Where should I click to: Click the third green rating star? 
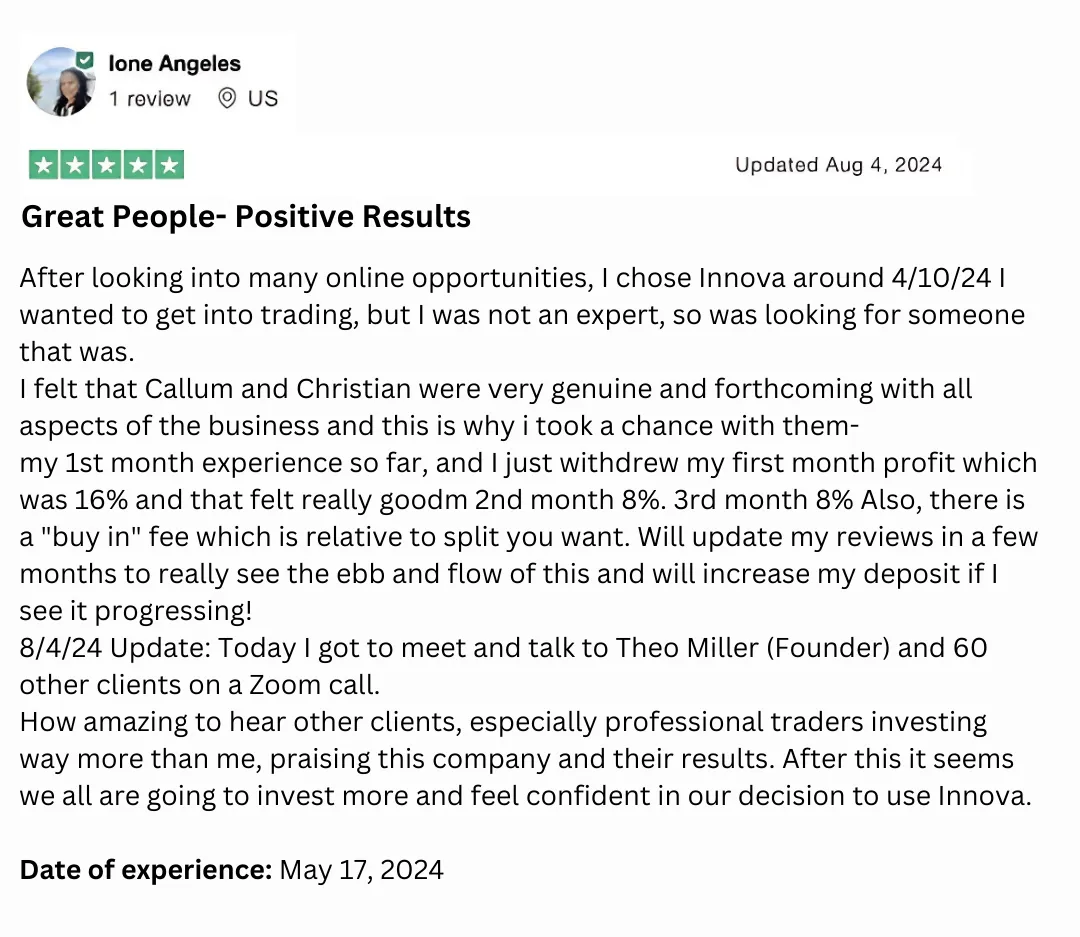point(106,166)
